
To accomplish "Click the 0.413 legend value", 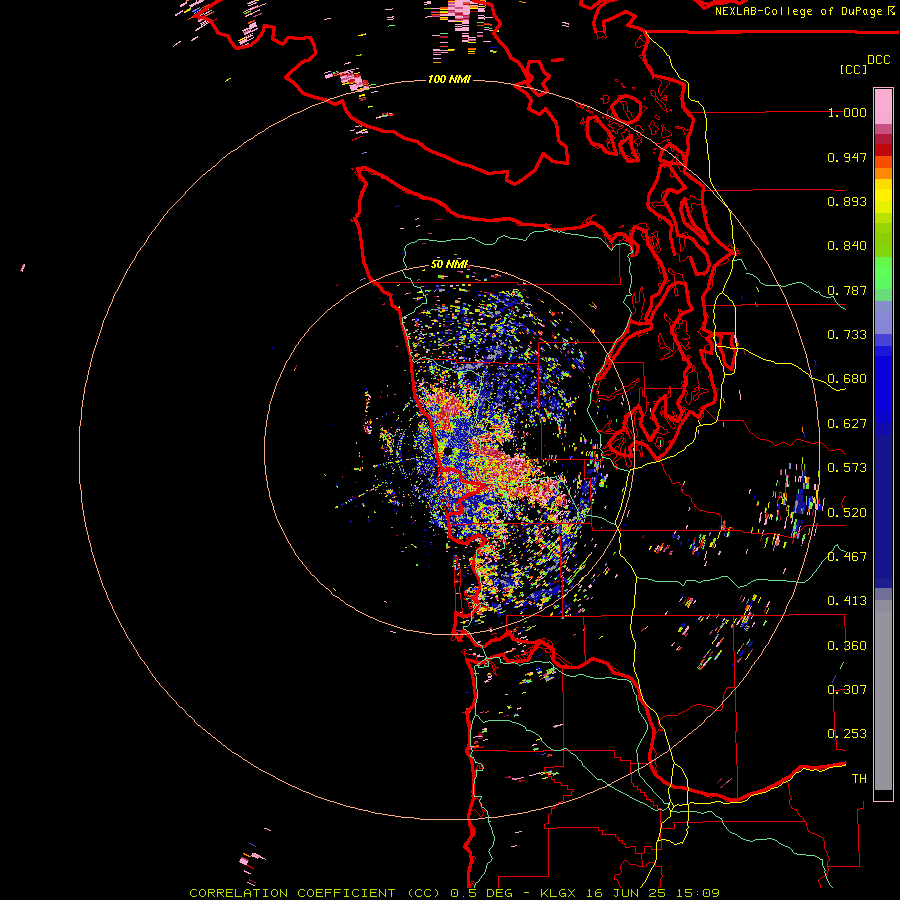I will click(847, 601).
